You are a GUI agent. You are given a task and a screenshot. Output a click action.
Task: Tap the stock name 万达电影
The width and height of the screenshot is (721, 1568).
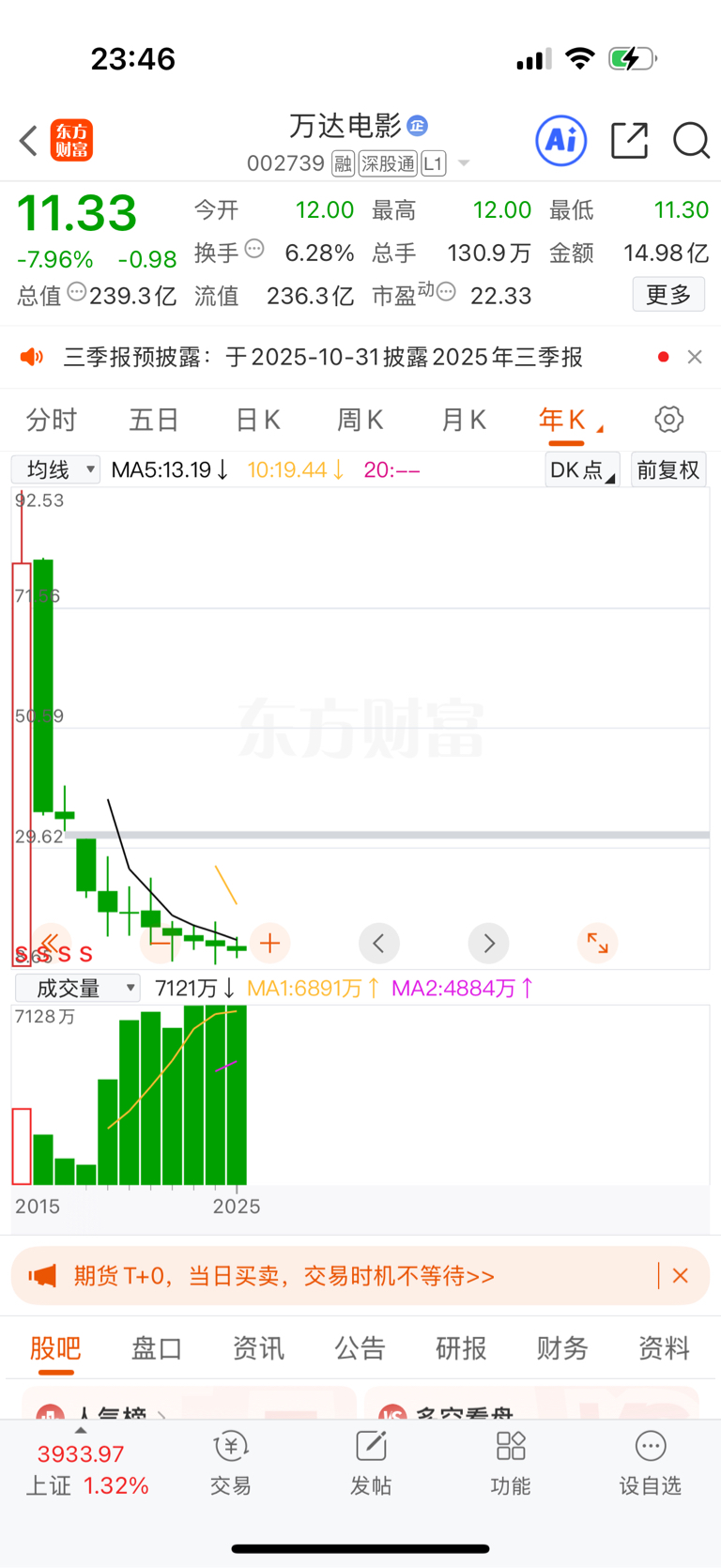(345, 126)
